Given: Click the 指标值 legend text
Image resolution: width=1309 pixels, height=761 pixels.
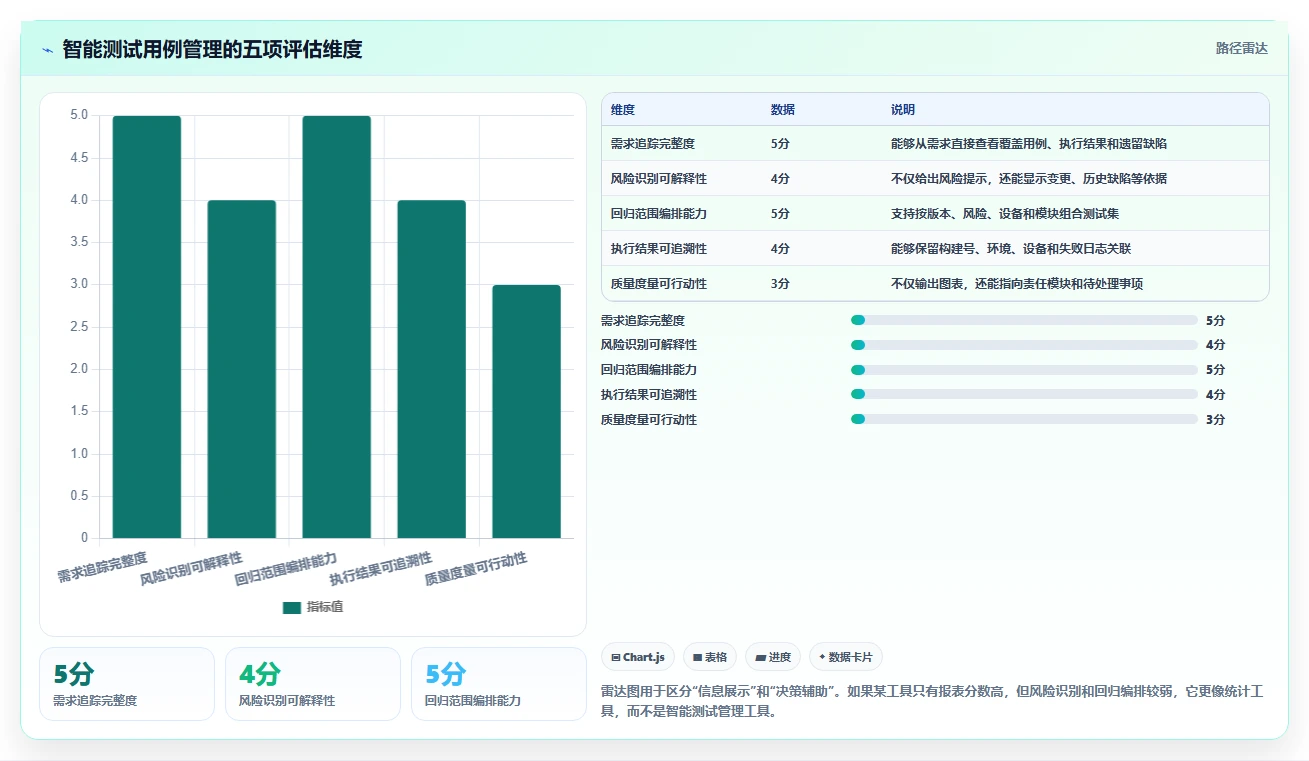Looking at the screenshot, I should click(325, 607).
